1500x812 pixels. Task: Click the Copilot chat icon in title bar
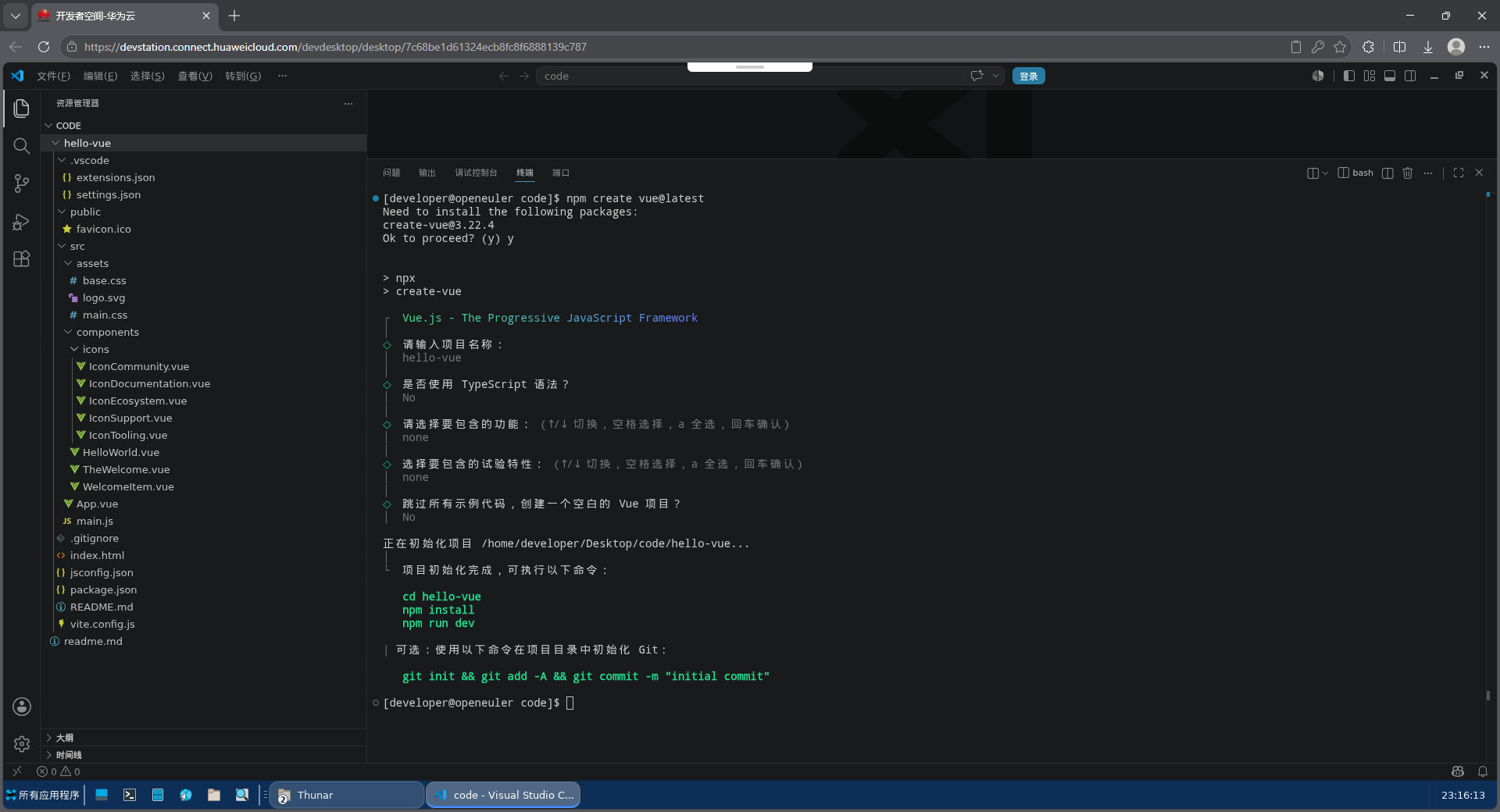pyautogui.click(x=977, y=76)
